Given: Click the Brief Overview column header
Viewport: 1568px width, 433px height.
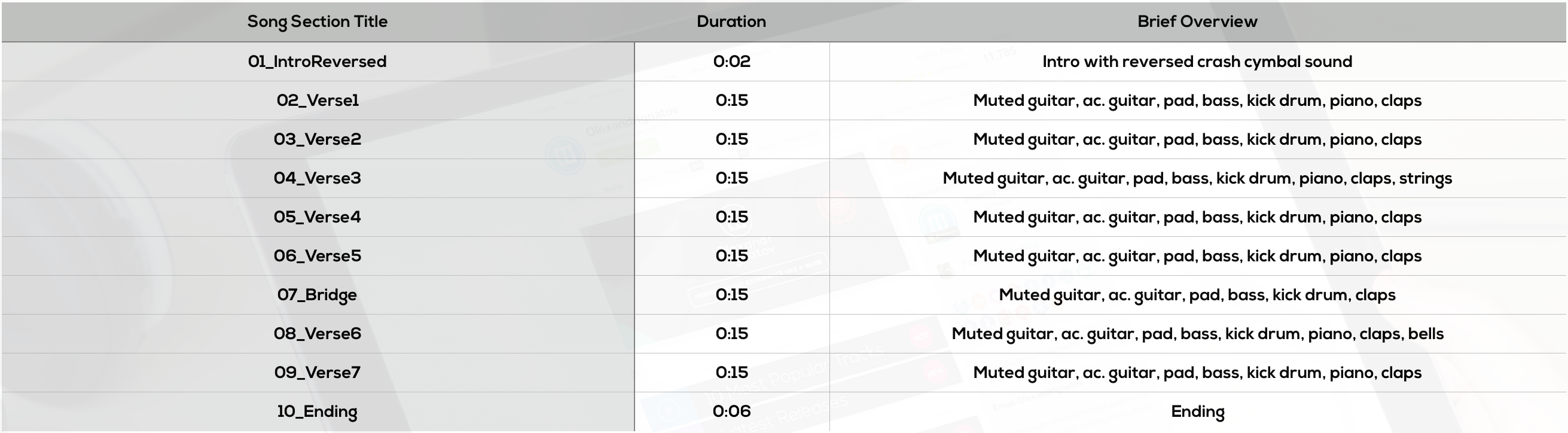Looking at the screenshot, I should tap(1197, 22).
